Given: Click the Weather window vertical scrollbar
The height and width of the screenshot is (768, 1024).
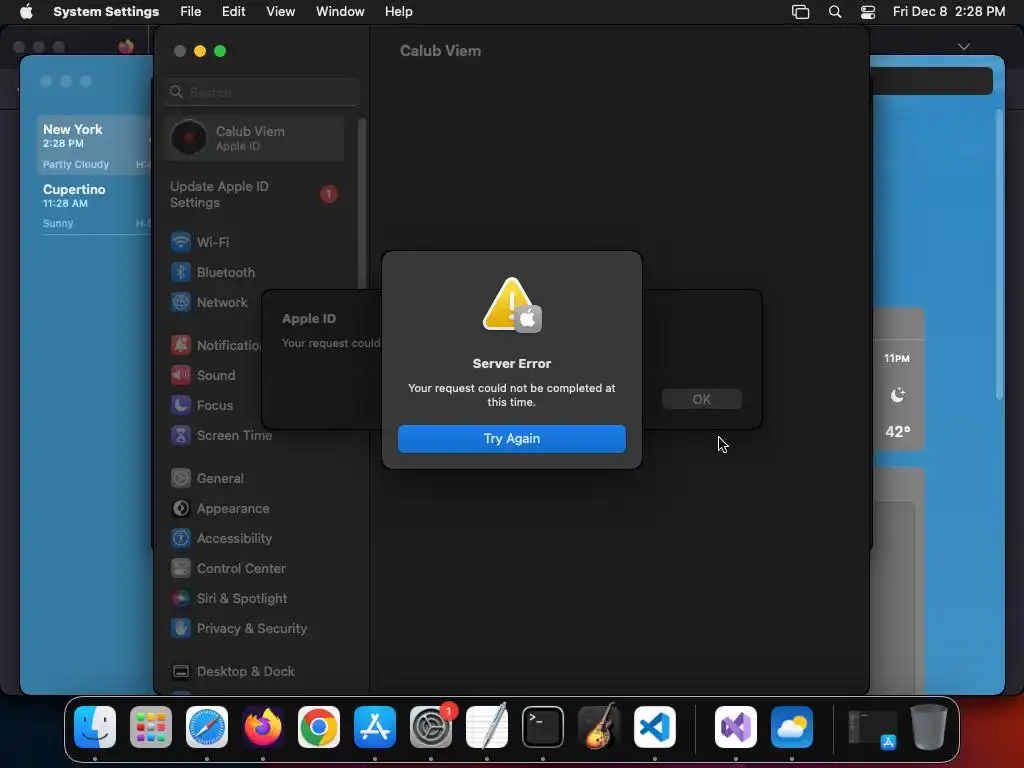Looking at the screenshot, I should click(x=999, y=255).
